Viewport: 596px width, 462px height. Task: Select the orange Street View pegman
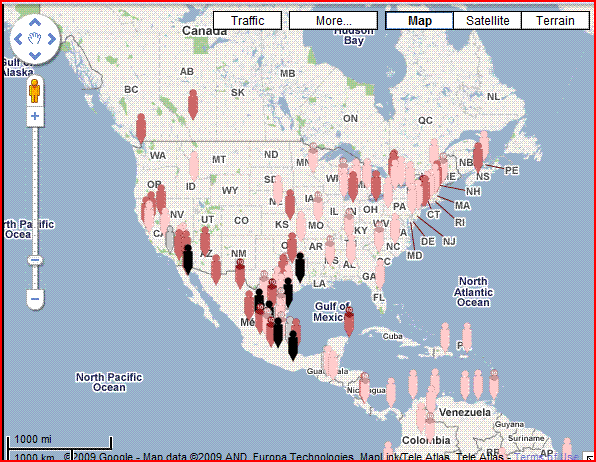pyautogui.click(x=35, y=91)
